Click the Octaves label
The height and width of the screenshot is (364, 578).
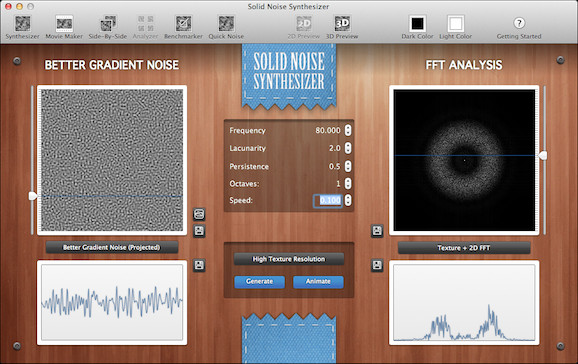coord(244,184)
